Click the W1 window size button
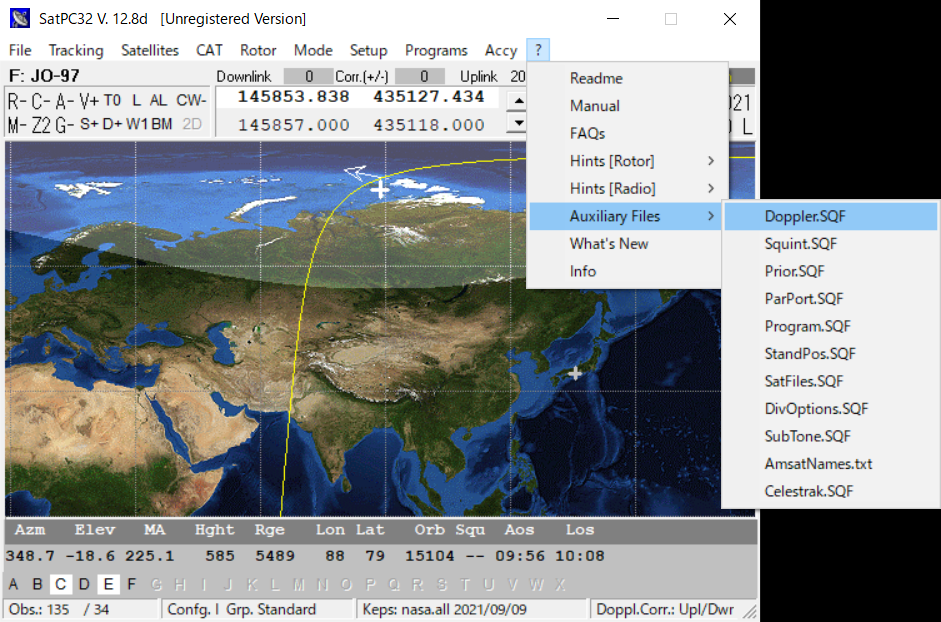 (x=137, y=125)
